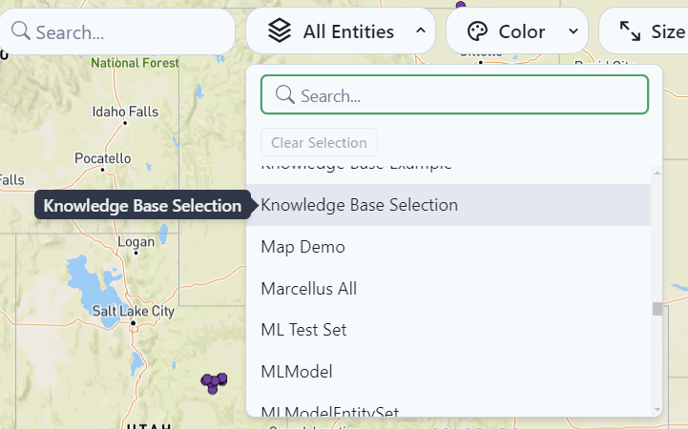This screenshot has width=688, height=429.
Task: Click the purple marker cluster in Utah
Action: click(x=214, y=383)
